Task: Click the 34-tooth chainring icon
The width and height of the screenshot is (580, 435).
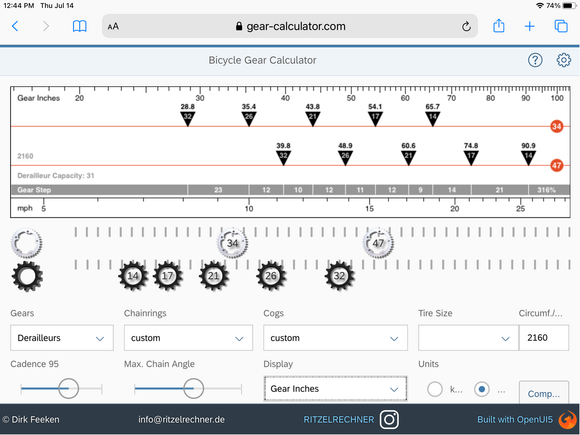Action: [232, 243]
